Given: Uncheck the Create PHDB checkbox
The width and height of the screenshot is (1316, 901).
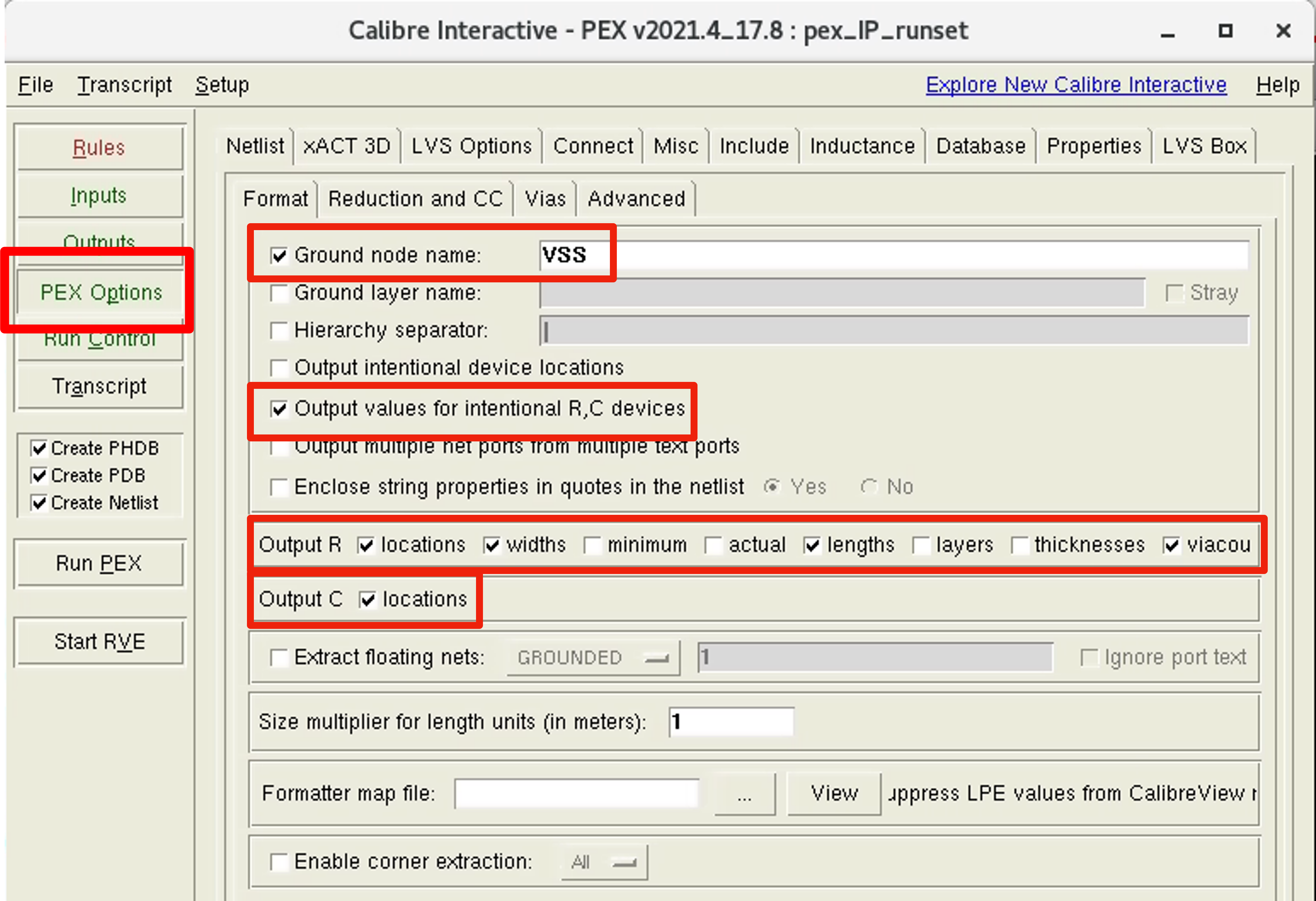Looking at the screenshot, I should (38, 448).
